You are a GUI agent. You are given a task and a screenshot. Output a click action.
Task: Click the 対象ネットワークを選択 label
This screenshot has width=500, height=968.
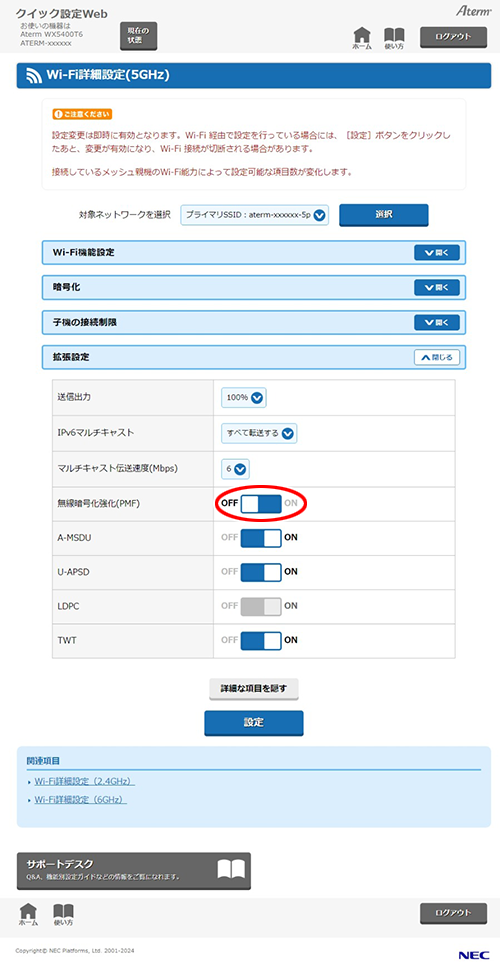click(124, 215)
